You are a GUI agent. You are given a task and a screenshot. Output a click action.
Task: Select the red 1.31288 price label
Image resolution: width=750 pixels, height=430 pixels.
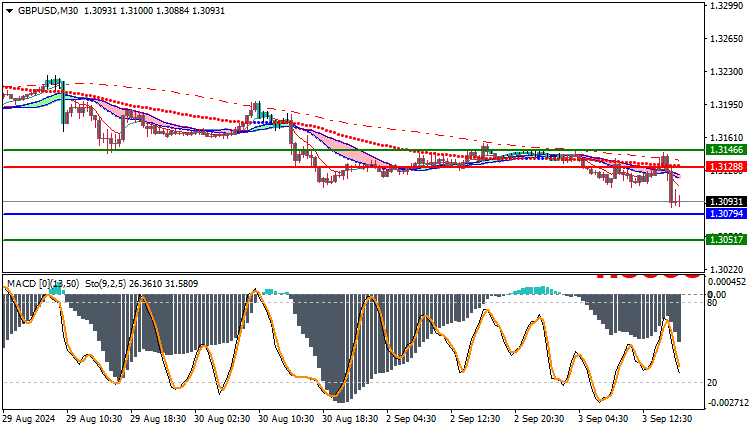(x=726, y=167)
